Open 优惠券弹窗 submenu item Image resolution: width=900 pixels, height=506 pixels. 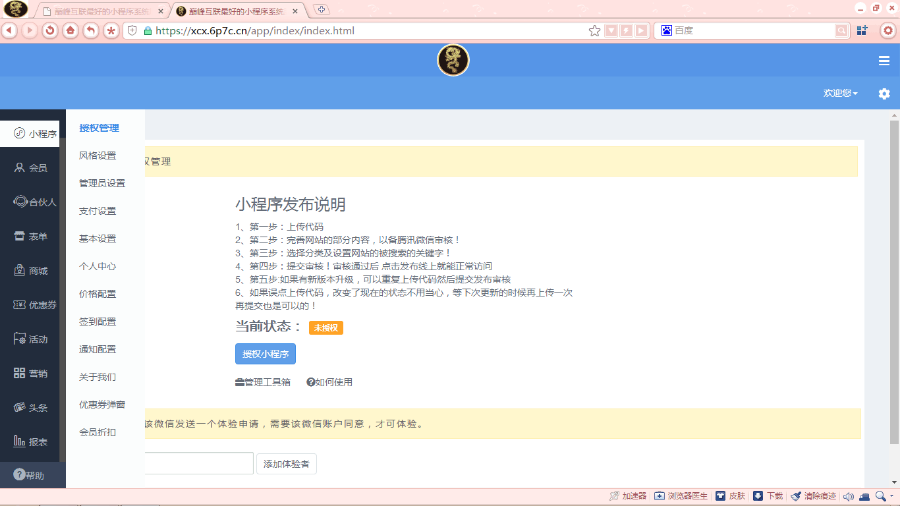pyautogui.click(x=102, y=404)
